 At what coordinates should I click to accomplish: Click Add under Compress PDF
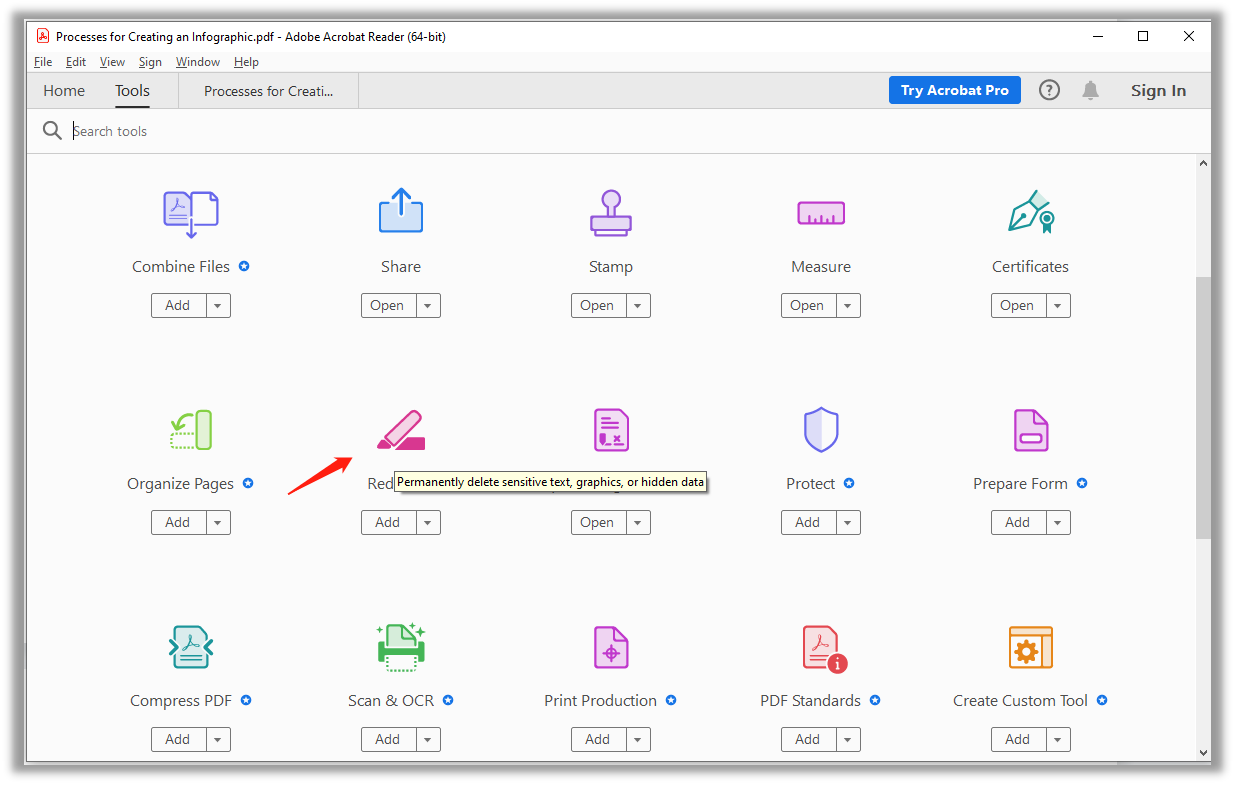tap(179, 740)
